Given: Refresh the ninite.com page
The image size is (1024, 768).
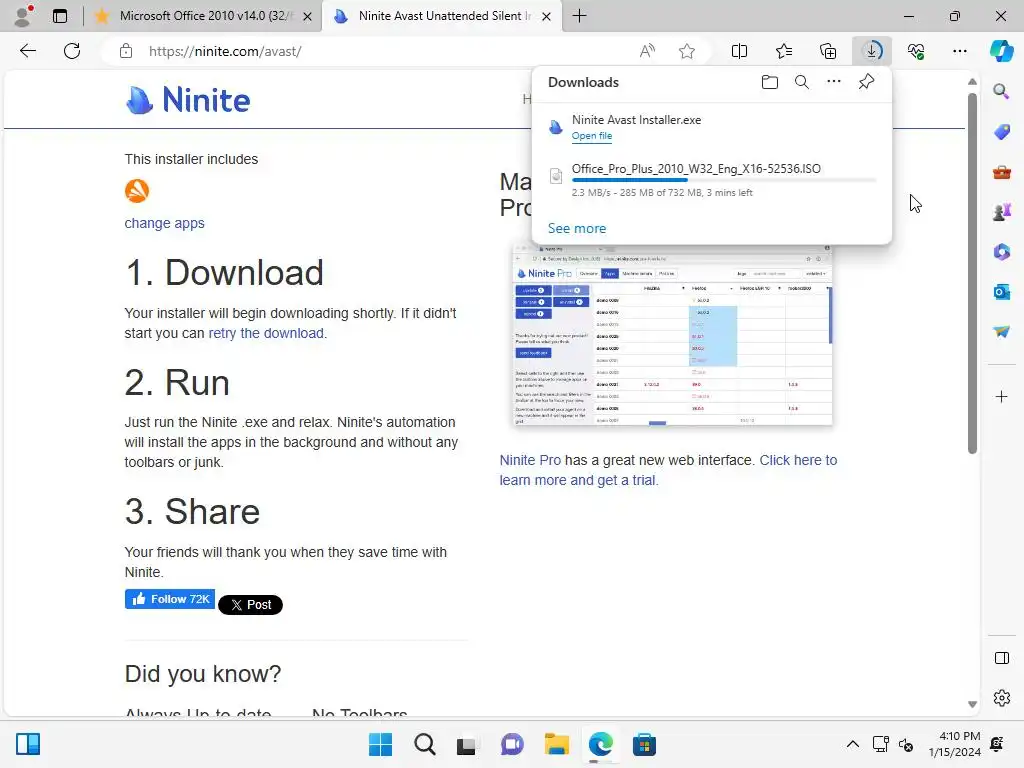Looking at the screenshot, I should (72, 51).
